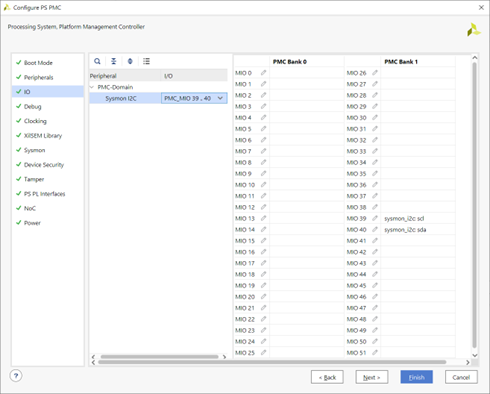Open the help question mark icon
The width and height of the screenshot is (490, 394).
(x=16, y=376)
